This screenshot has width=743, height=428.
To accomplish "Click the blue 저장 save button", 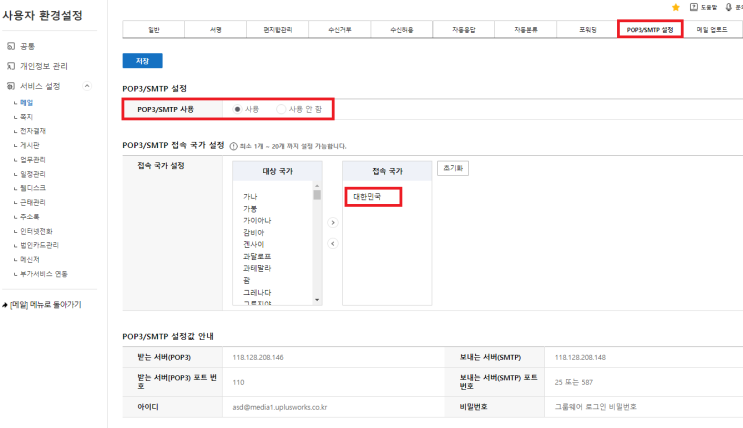I will pyautogui.click(x=143, y=61).
